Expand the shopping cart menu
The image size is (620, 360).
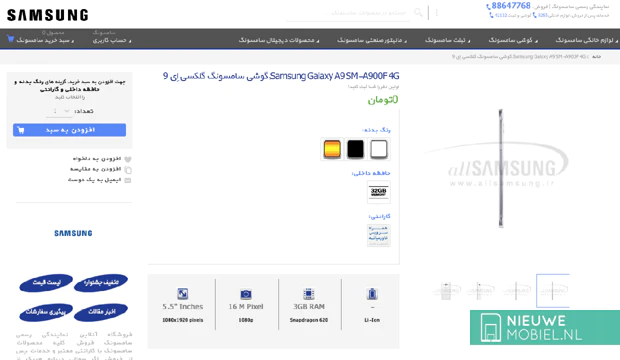(x=45, y=40)
